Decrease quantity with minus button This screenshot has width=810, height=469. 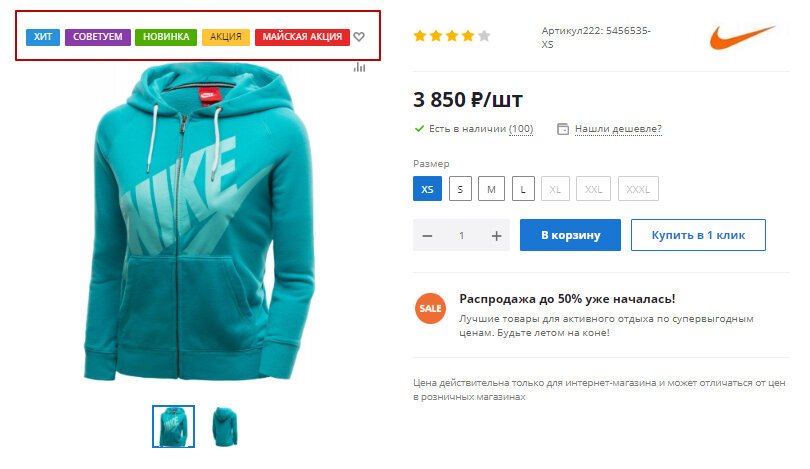coord(427,236)
